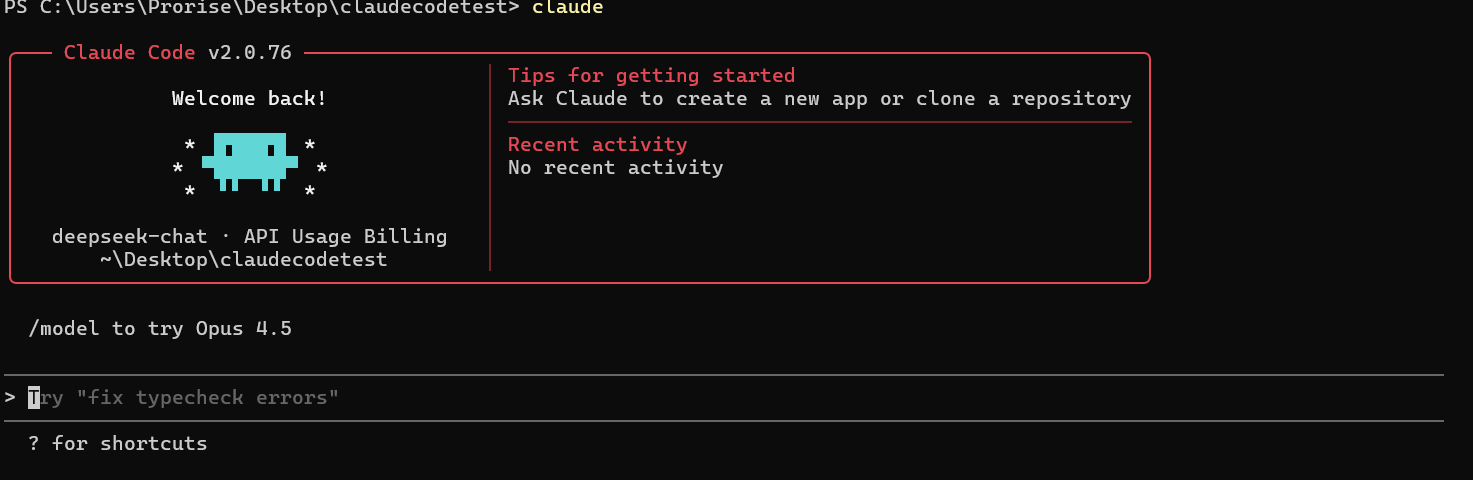This screenshot has width=1473, height=480.
Task: Click the asterisk at the mascot's top-left
Action: (189, 146)
